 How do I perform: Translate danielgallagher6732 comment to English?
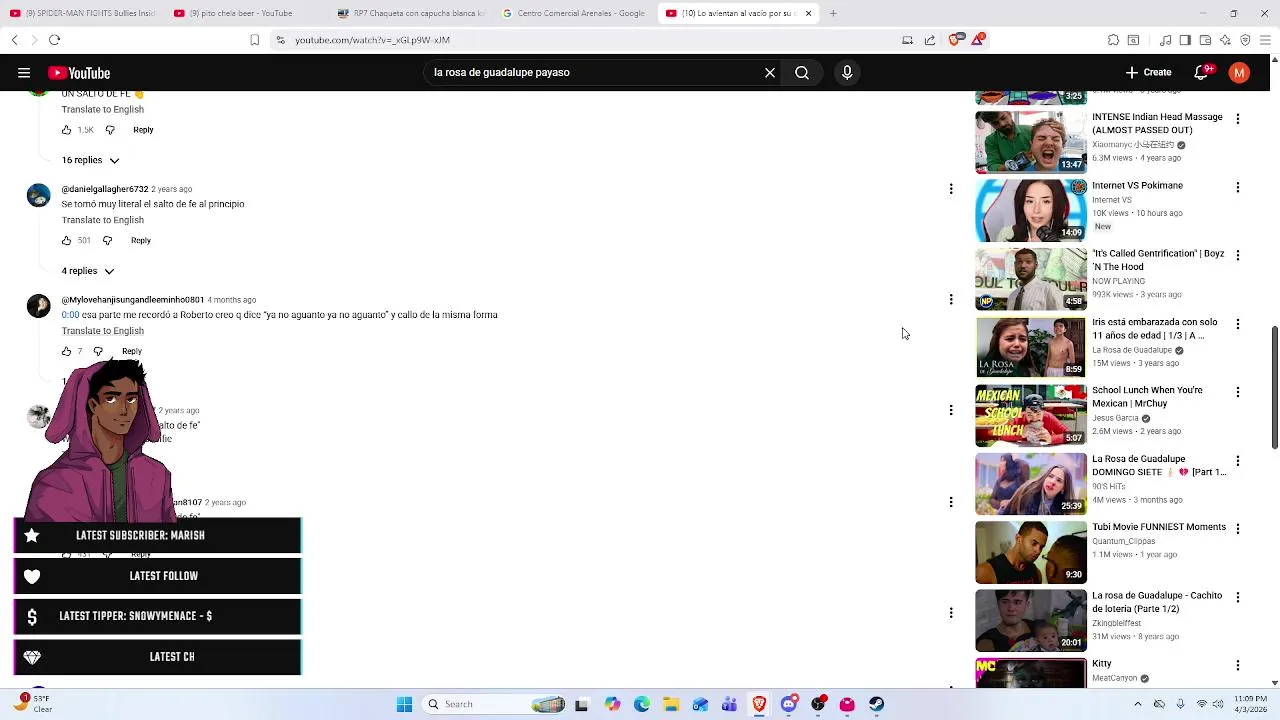coord(103,220)
